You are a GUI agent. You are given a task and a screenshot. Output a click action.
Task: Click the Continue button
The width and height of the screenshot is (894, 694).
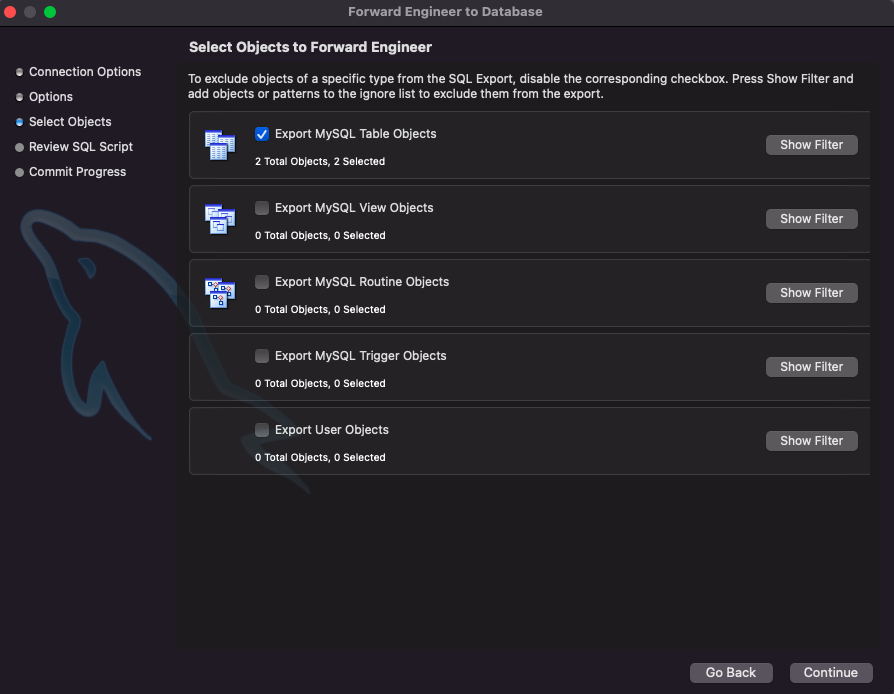[x=831, y=673]
